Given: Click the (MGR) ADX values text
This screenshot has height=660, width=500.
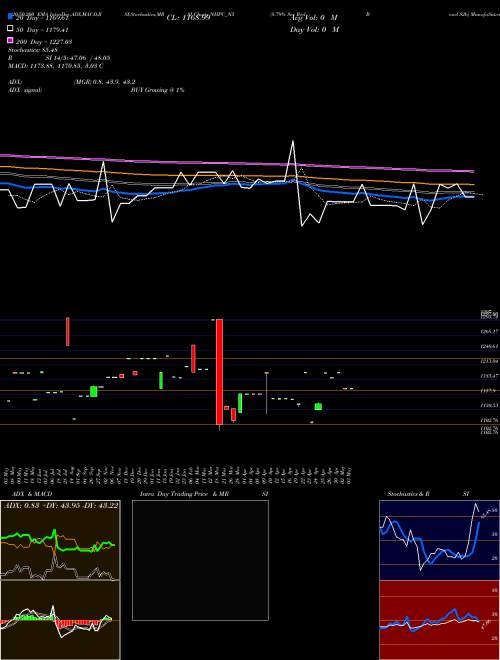Looking at the screenshot, I should [104, 82].
